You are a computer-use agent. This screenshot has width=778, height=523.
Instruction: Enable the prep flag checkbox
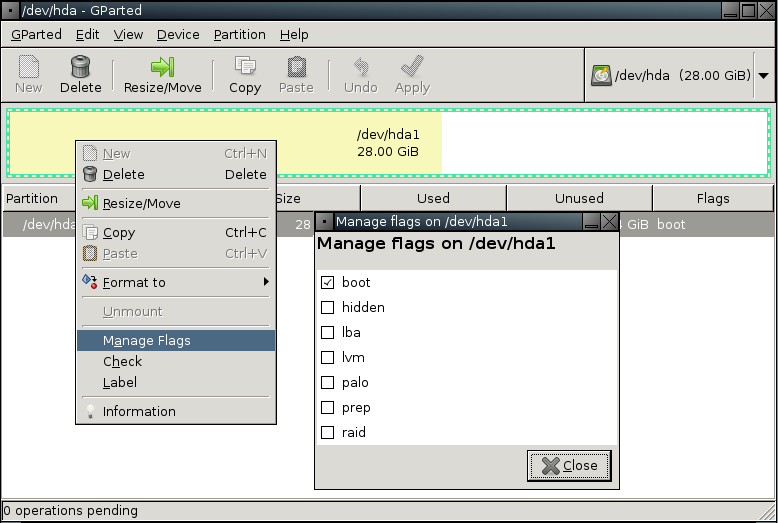click(327, 407)
